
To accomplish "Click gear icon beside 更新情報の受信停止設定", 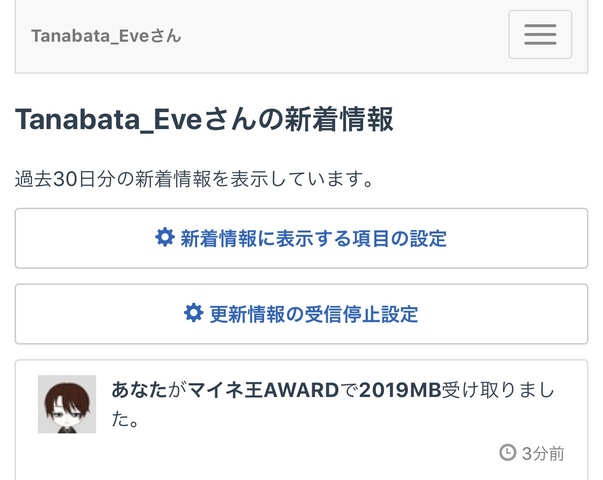I will (194, 313).
